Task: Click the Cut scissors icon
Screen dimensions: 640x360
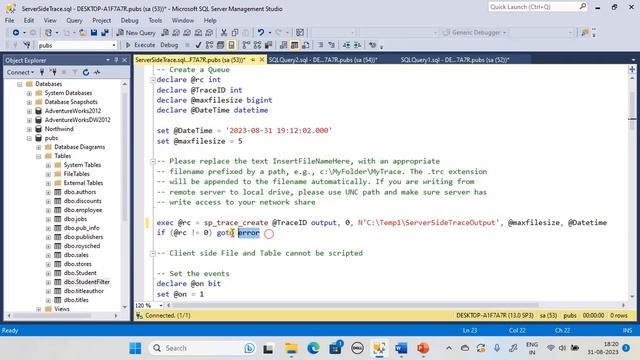Action: coord(224,33)
